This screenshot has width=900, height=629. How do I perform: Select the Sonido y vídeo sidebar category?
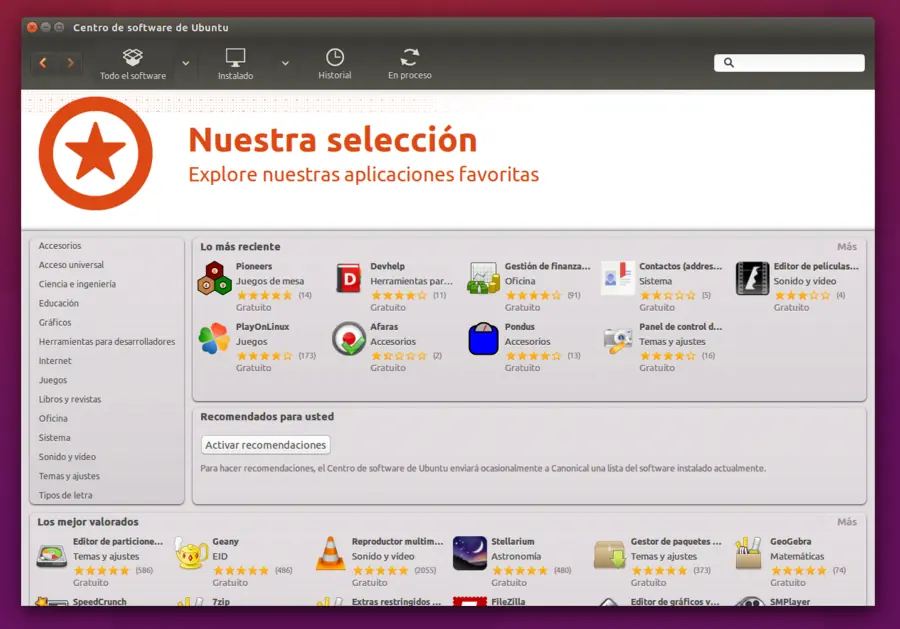[x=67, y=457]
